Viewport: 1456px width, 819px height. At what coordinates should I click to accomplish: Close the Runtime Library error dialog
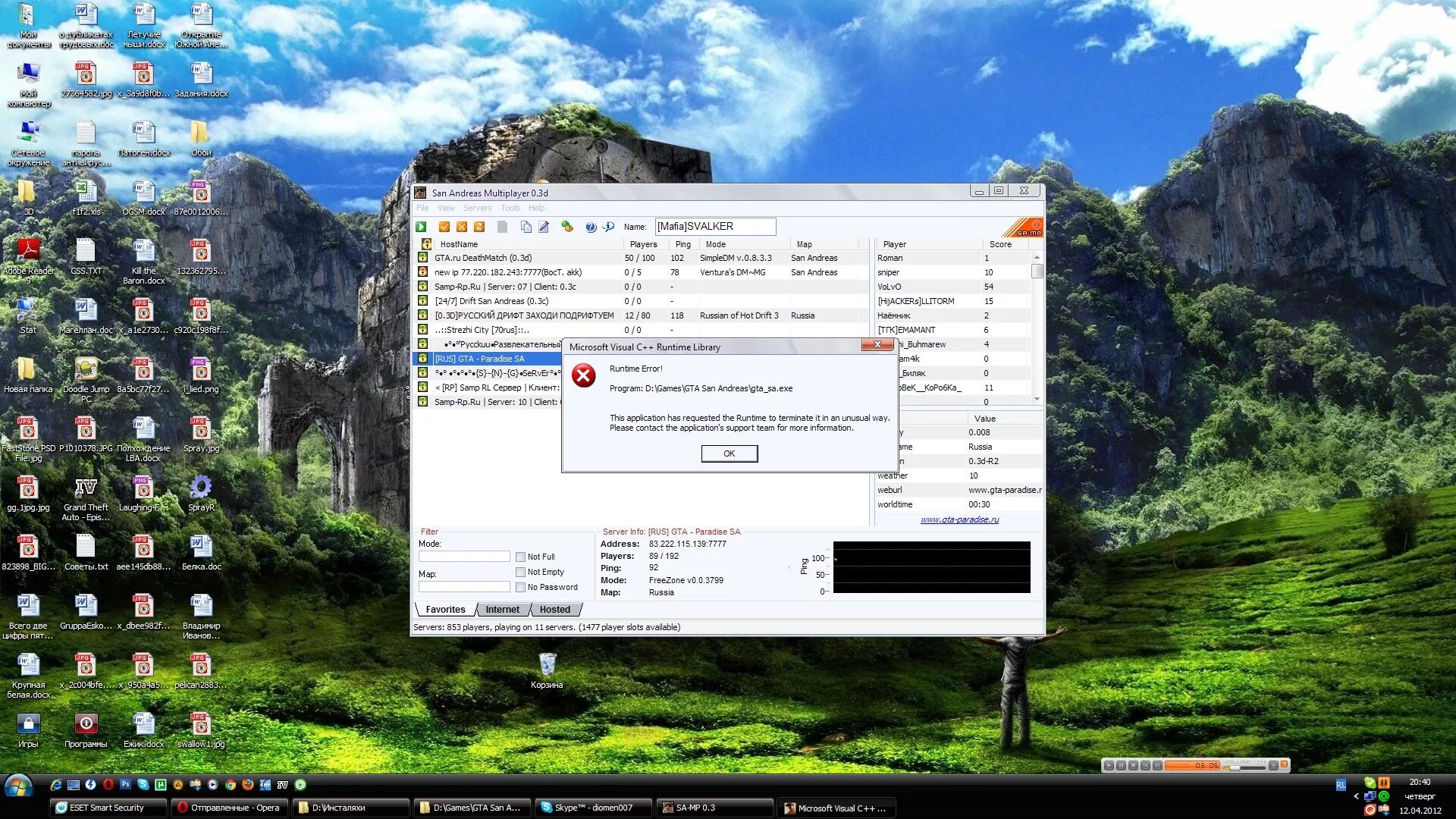877,345
